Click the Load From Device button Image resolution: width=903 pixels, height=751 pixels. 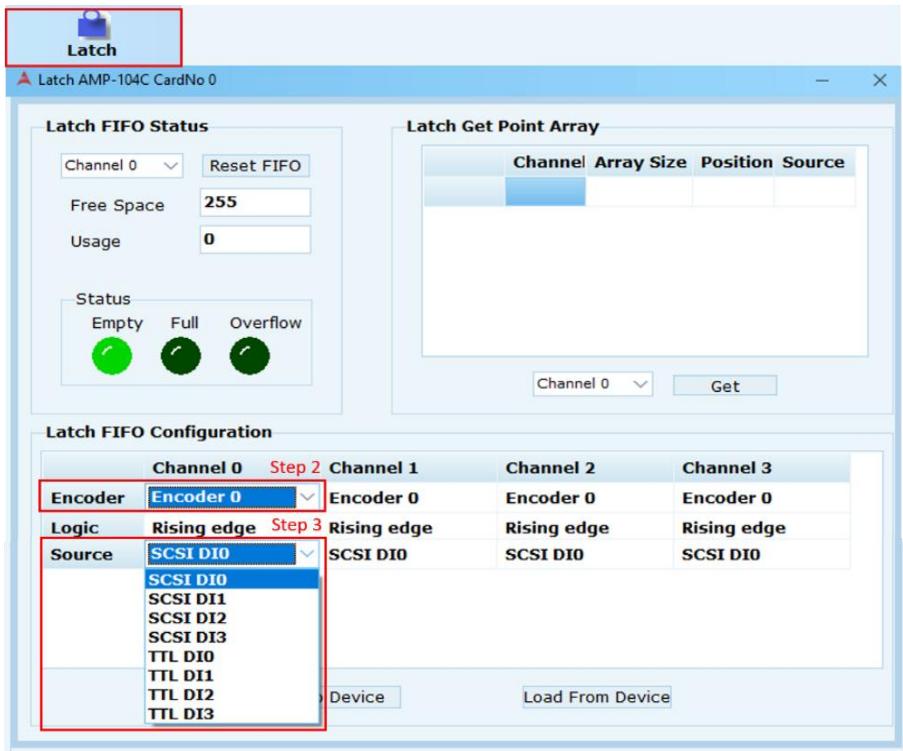click(x=597, y=697)
